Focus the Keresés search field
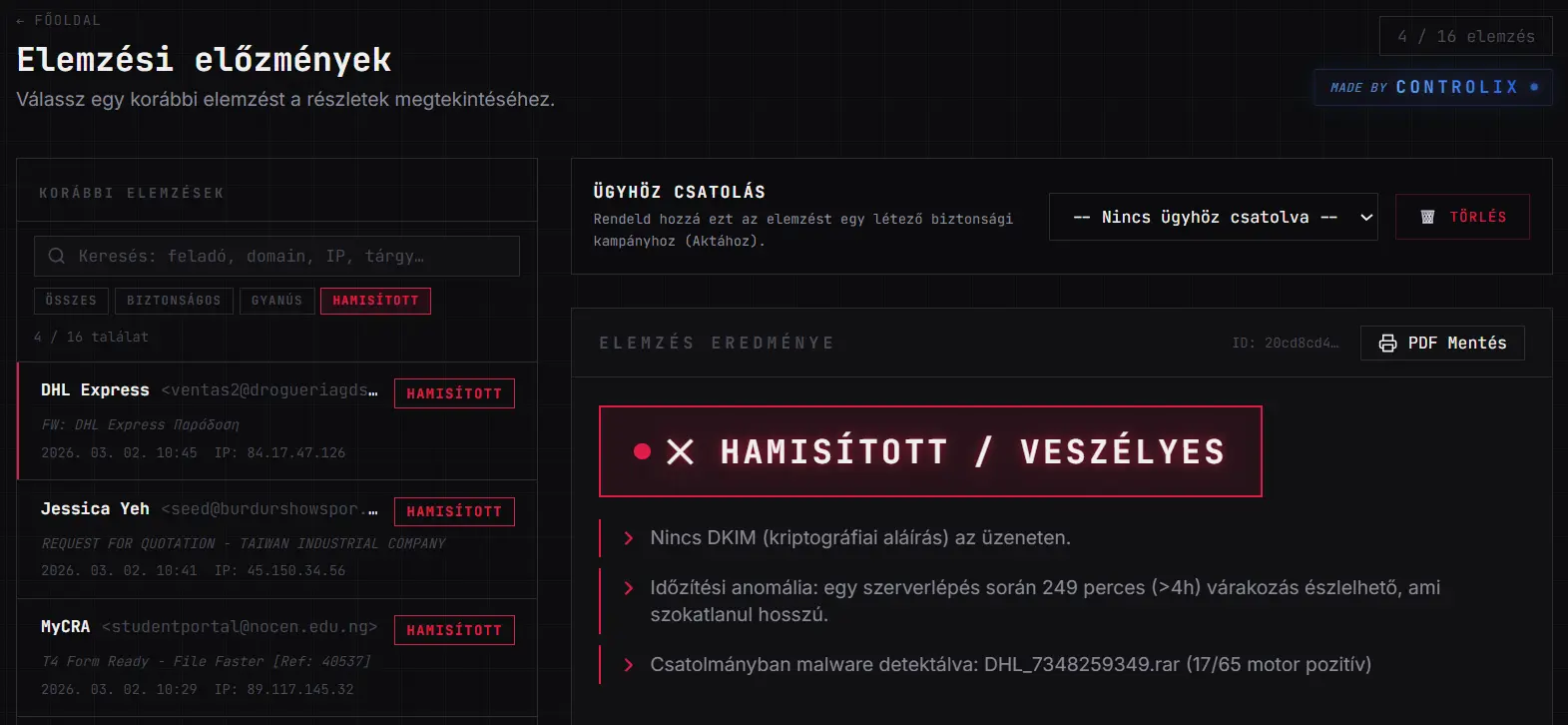The image size is (1568, 725). tap(289, 256)
